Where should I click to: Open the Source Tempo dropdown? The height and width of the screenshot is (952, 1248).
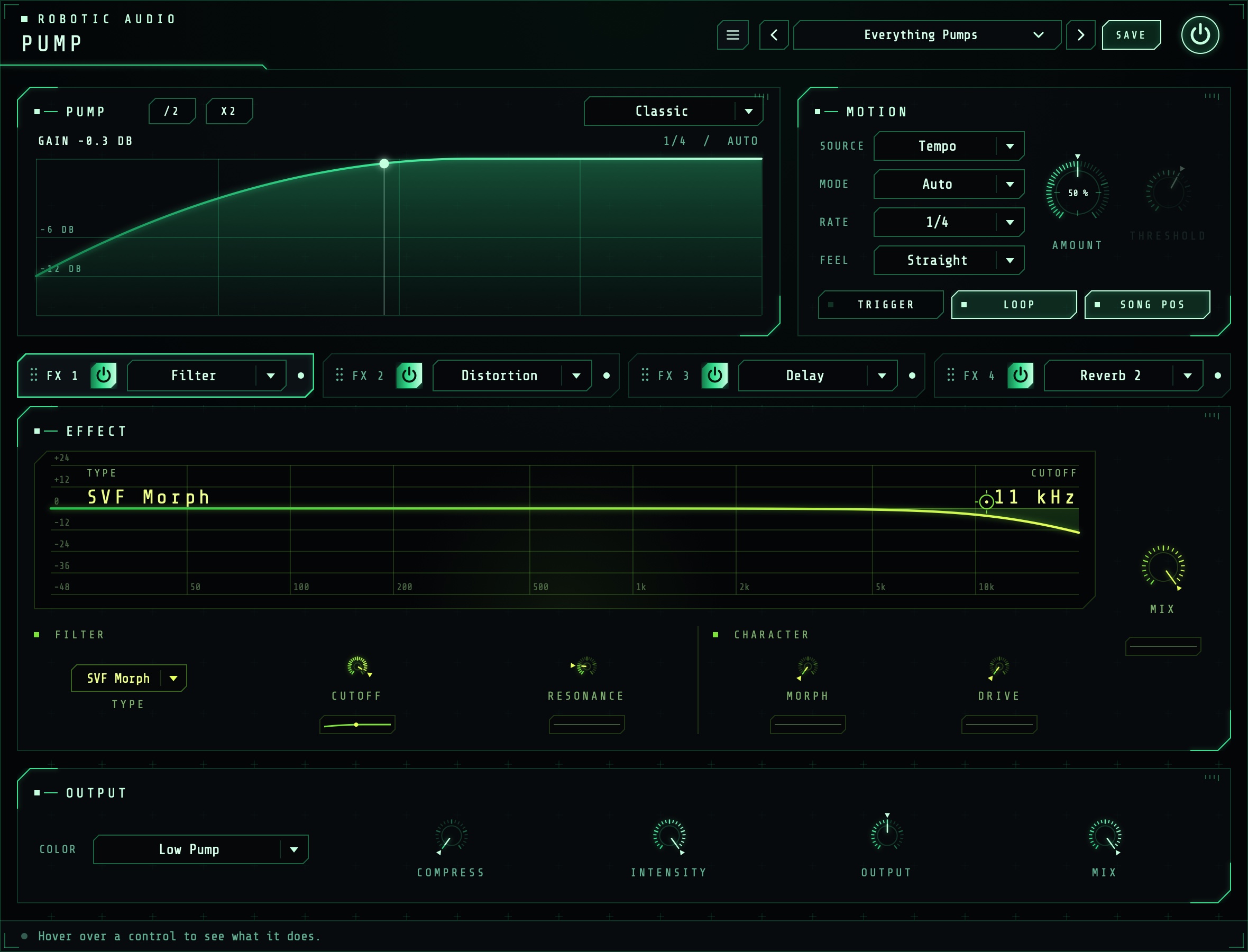tap(949, 146)
